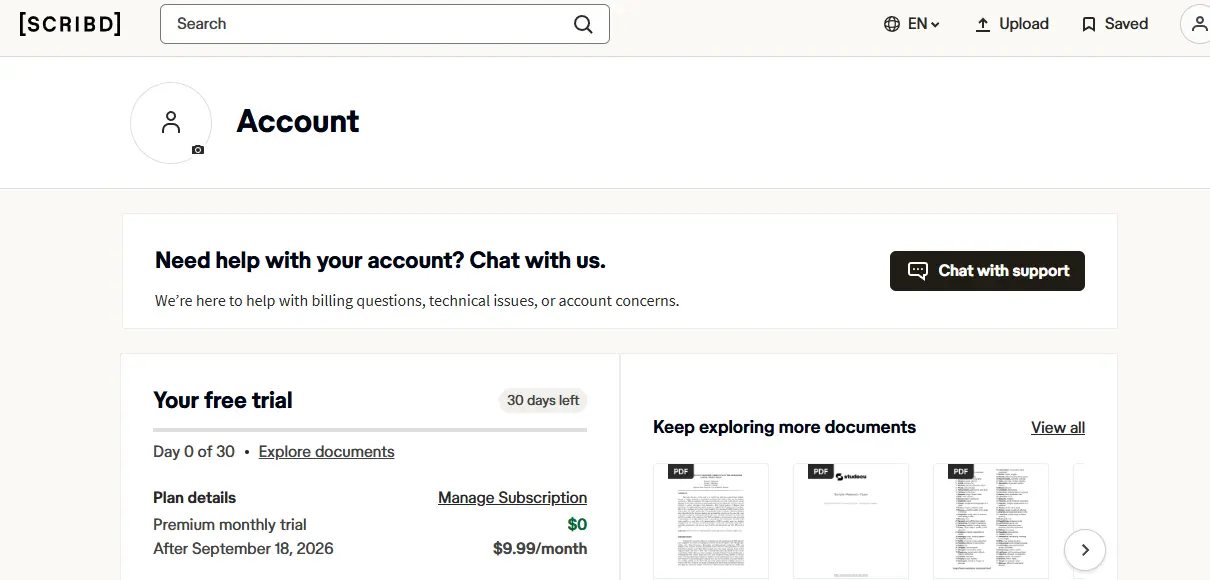This screenshot has height=580, width=1210.
Task: Click the Scribd logo
Action: tap(70, 24)
